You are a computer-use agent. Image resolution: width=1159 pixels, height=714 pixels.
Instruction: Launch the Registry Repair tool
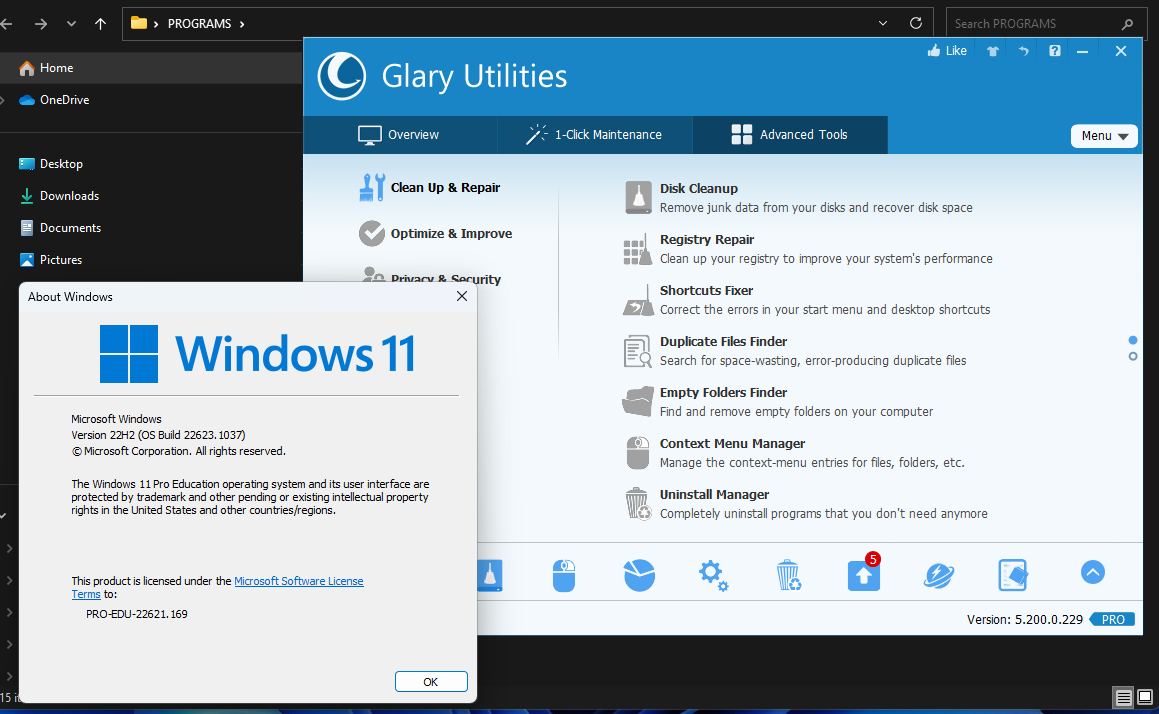808,248
